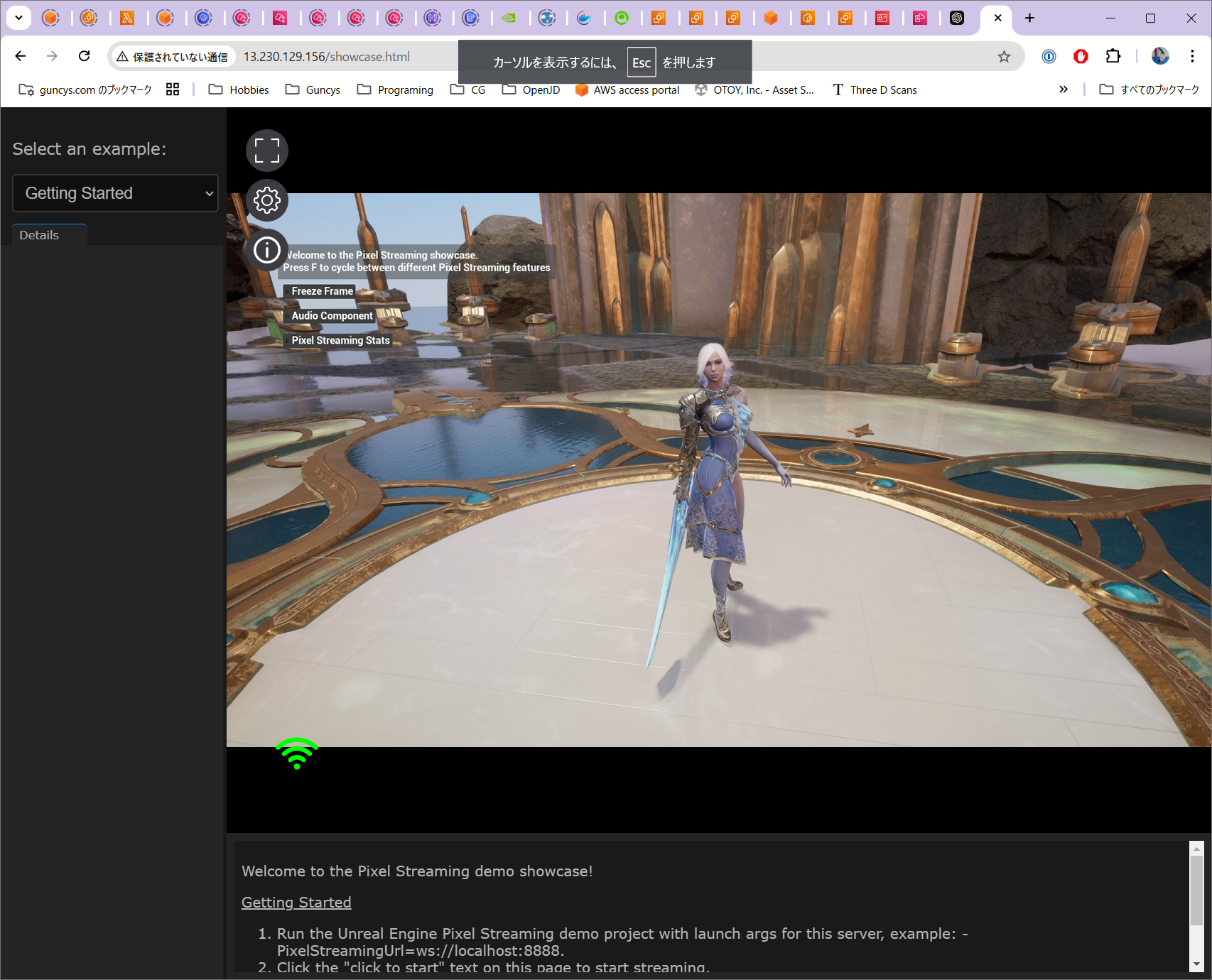The image size is (1212, 980).
Task: Open a new browser tab
Action: pos(1029,18)
